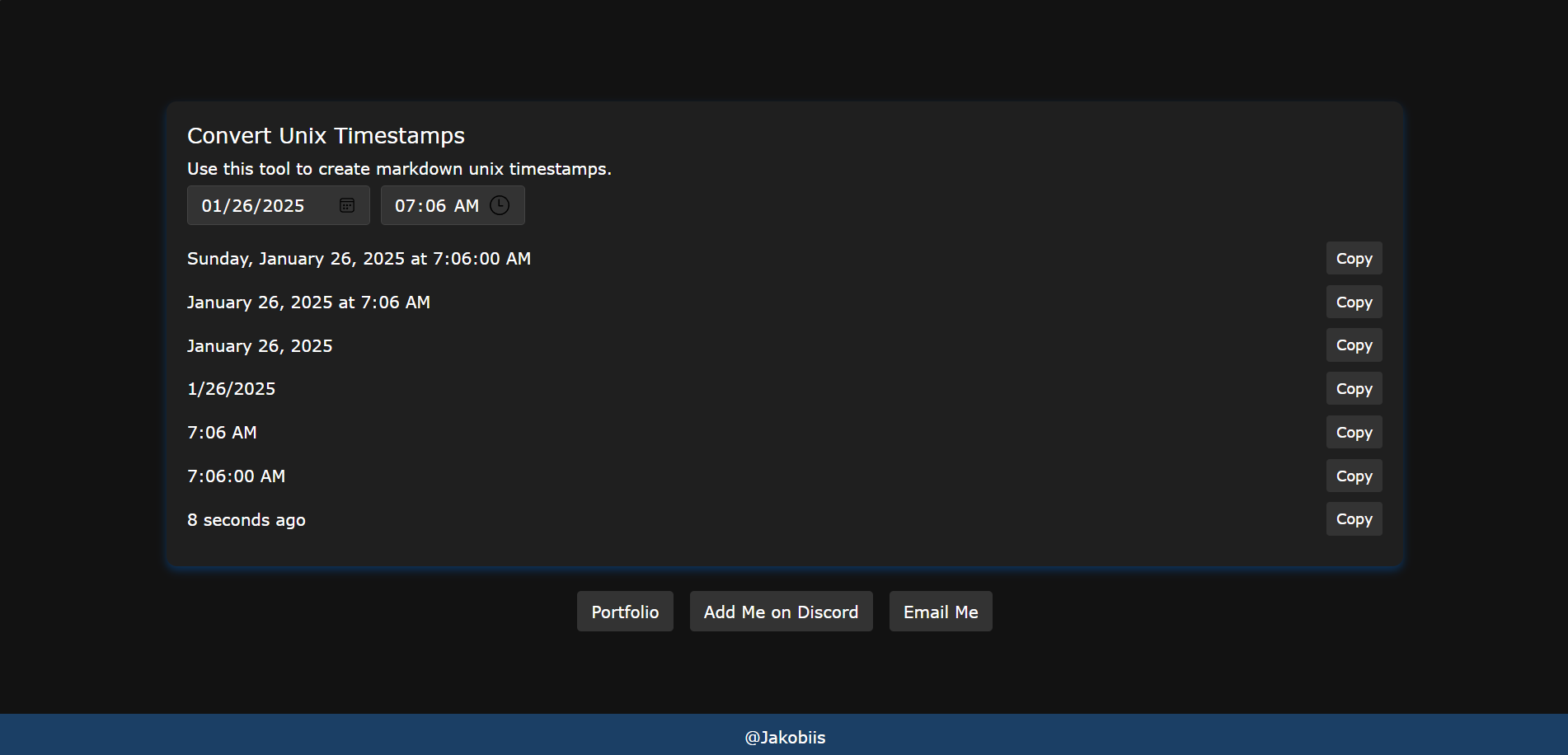Copy the 7:06:00 AM long time

(x=1354, y=476)
